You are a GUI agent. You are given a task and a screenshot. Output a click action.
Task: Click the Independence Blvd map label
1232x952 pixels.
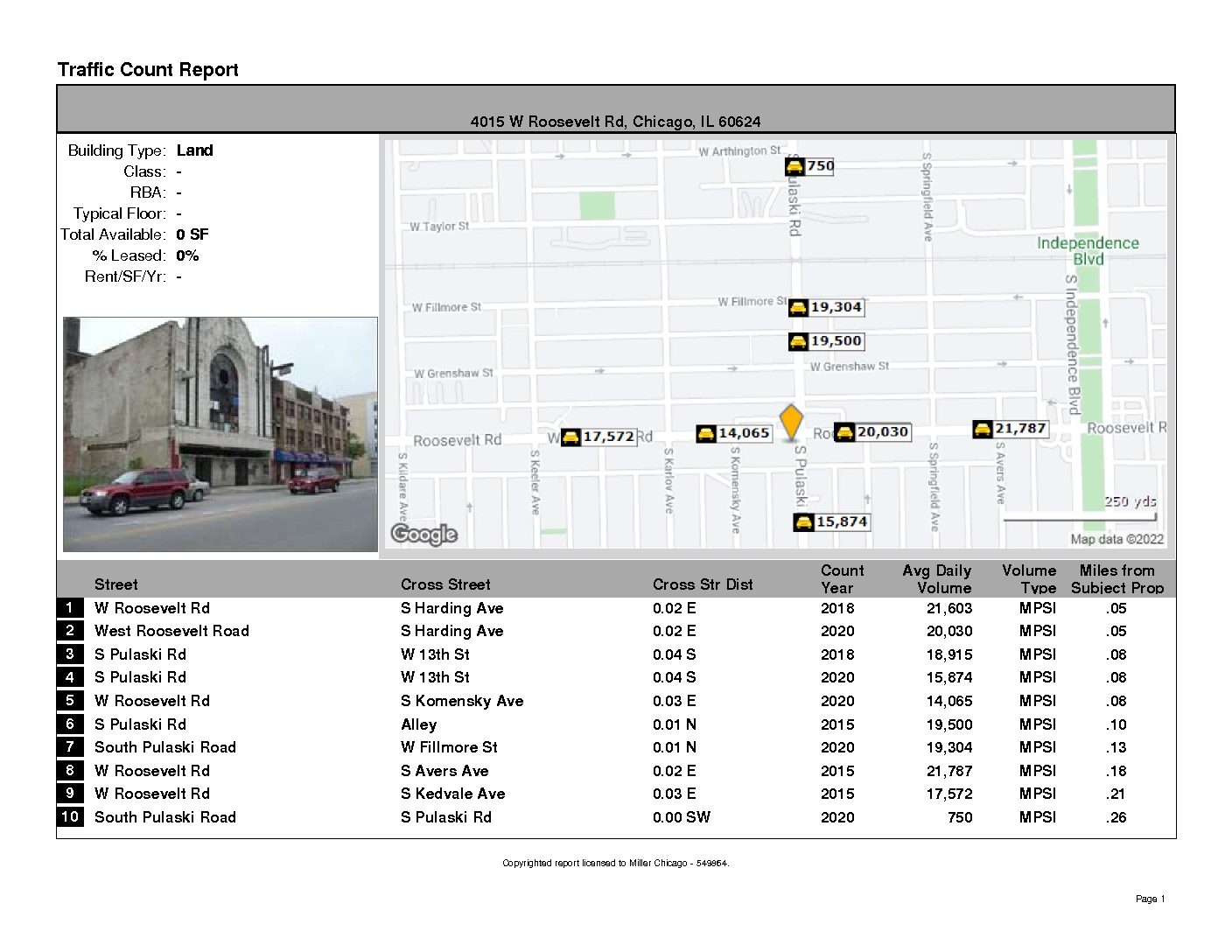pos(1088,250)
